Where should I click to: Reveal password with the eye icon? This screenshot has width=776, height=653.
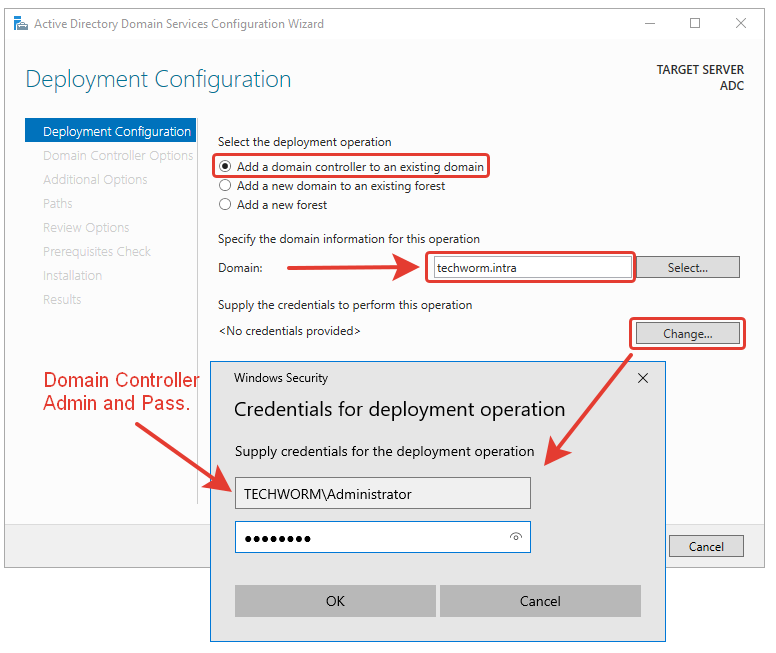(516, 537)
